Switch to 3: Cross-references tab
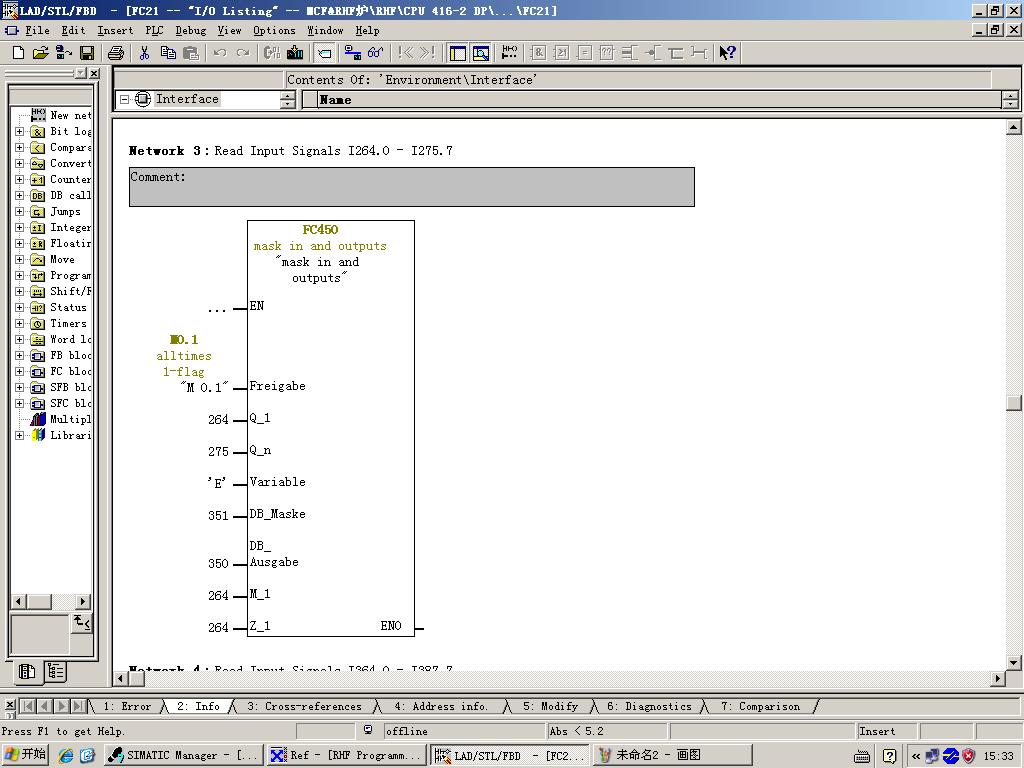 [x=304, y=706]
